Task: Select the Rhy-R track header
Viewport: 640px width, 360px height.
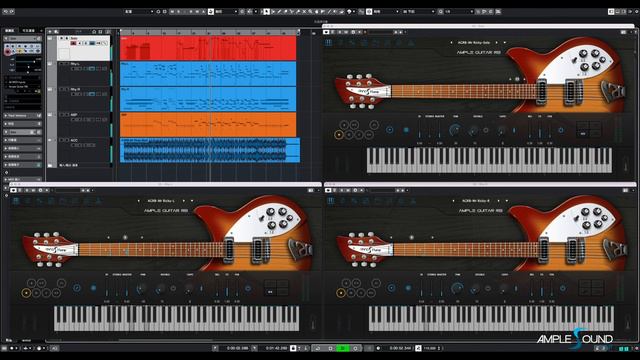Action: pyautogui.click(x=84, y=99)
